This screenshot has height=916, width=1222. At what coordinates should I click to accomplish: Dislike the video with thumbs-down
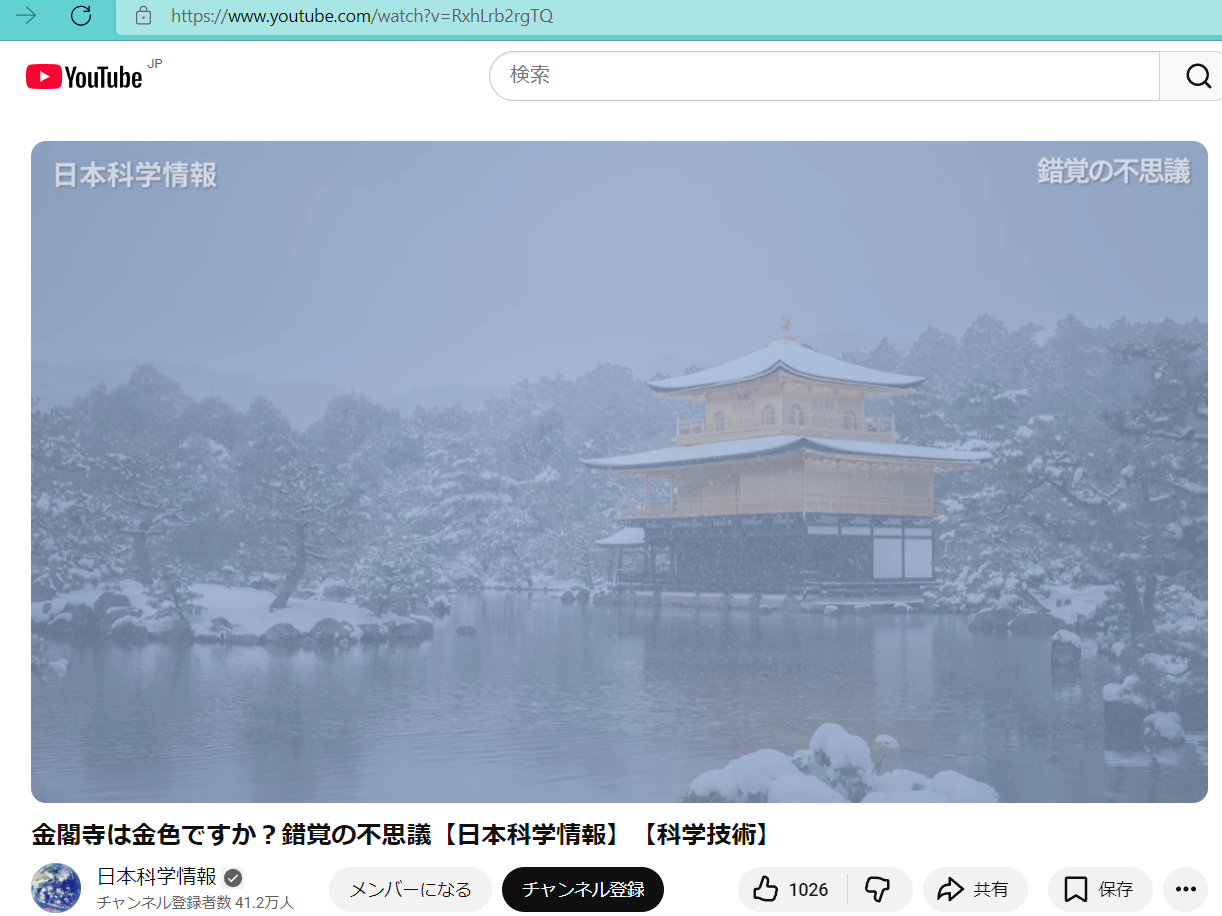[878, 889]
